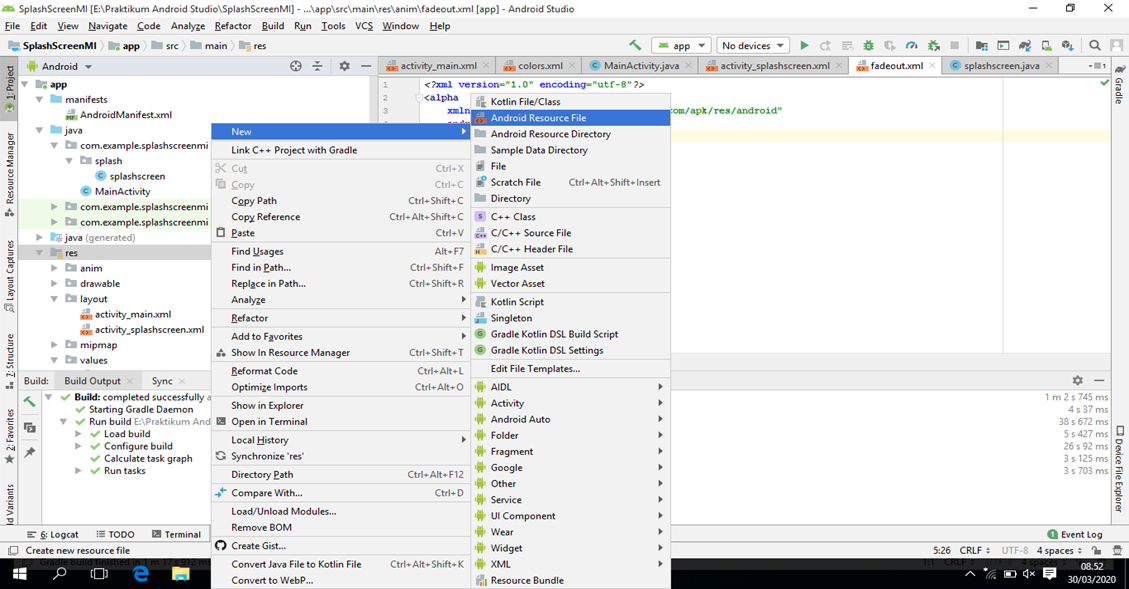Image resolution: width=1129 pixels, height=589 pixels.
Task: Open the No devices dropdown
Action: click(752, 45)
